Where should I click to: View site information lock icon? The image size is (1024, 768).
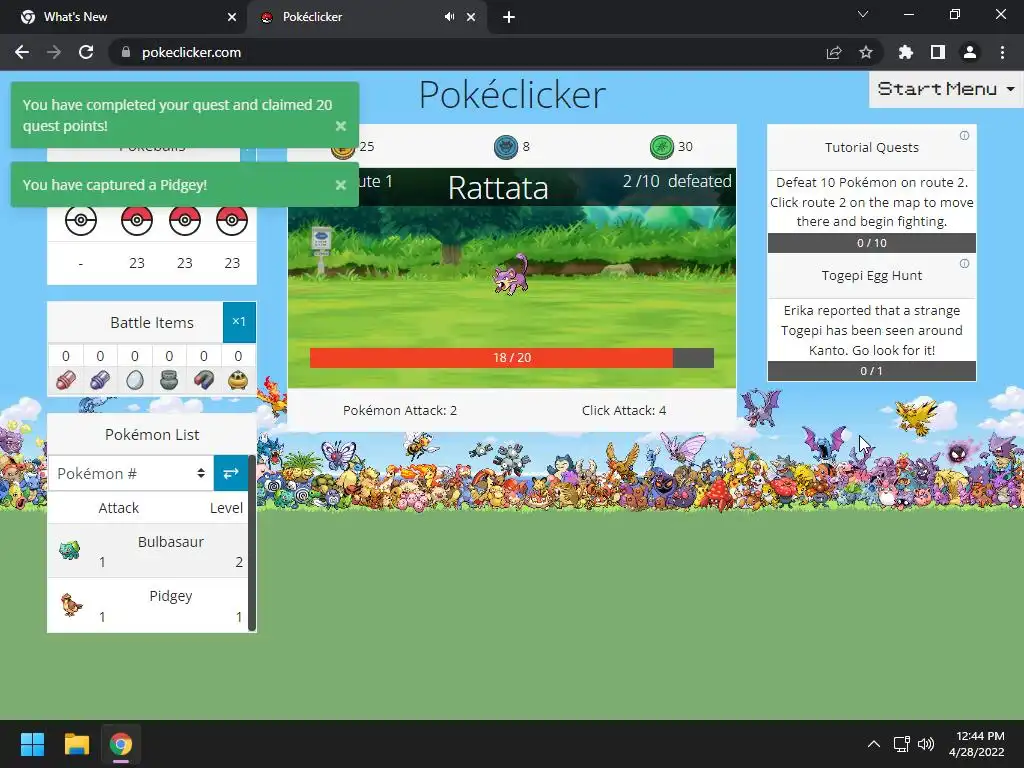click(x=126, y=52)
